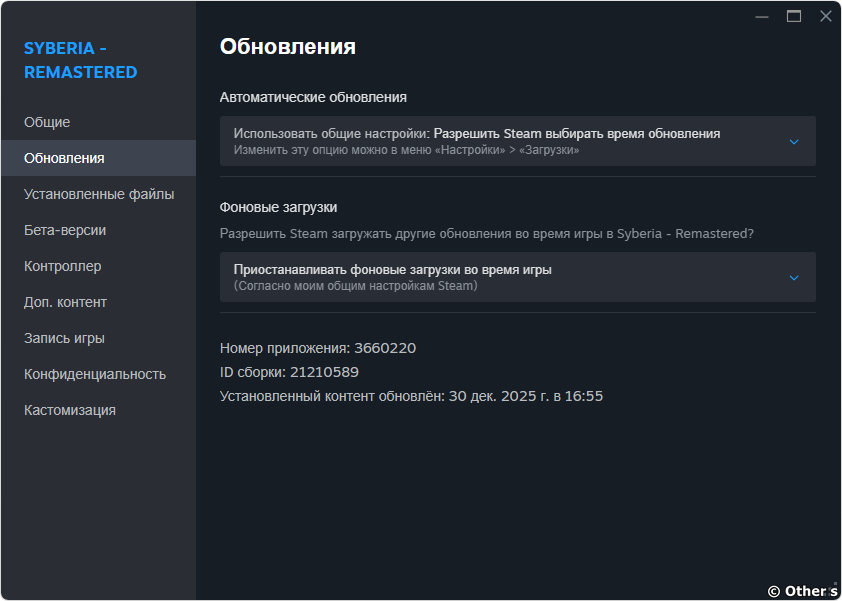Go to Кастомизация settings
Image resolution: width=842 pixels, height=601 pixels.
coord(70,410)
